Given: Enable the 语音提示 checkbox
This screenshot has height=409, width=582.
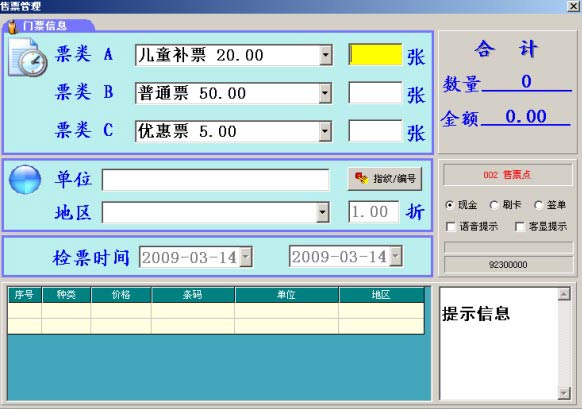Looking at the screenshot, I should 451,226.
